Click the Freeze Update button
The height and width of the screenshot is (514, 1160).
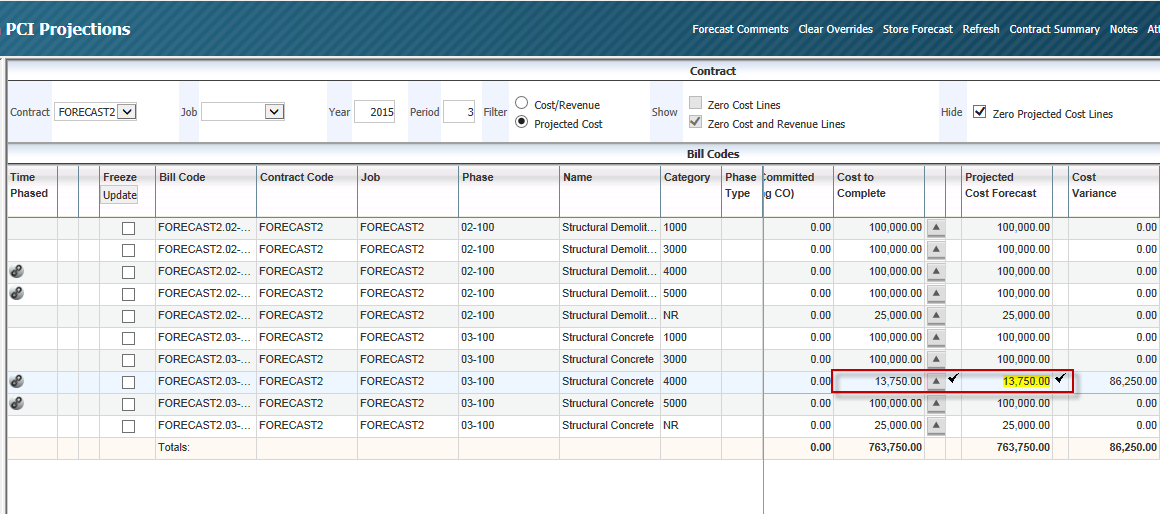[x=119, y=195]
